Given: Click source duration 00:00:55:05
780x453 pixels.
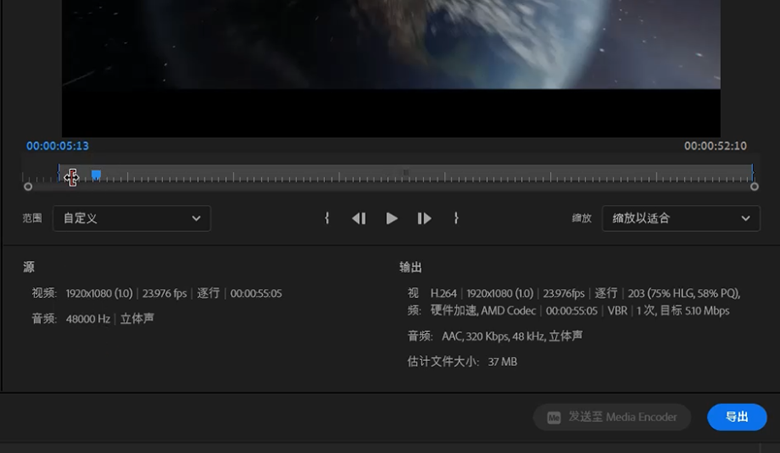Looking at the screenshot, I should 256,293.
